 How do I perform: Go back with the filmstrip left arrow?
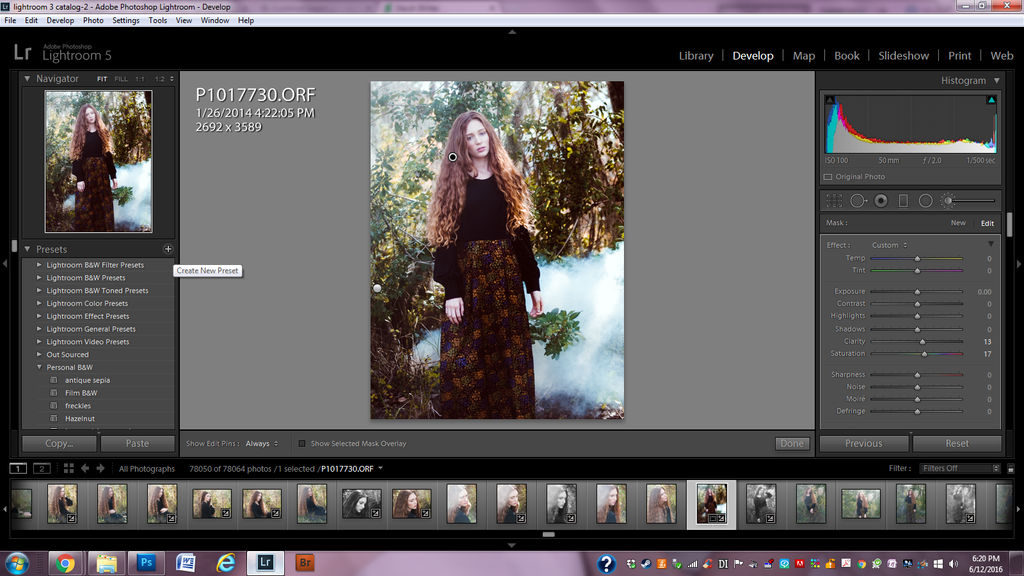click(x=85, y=468)
